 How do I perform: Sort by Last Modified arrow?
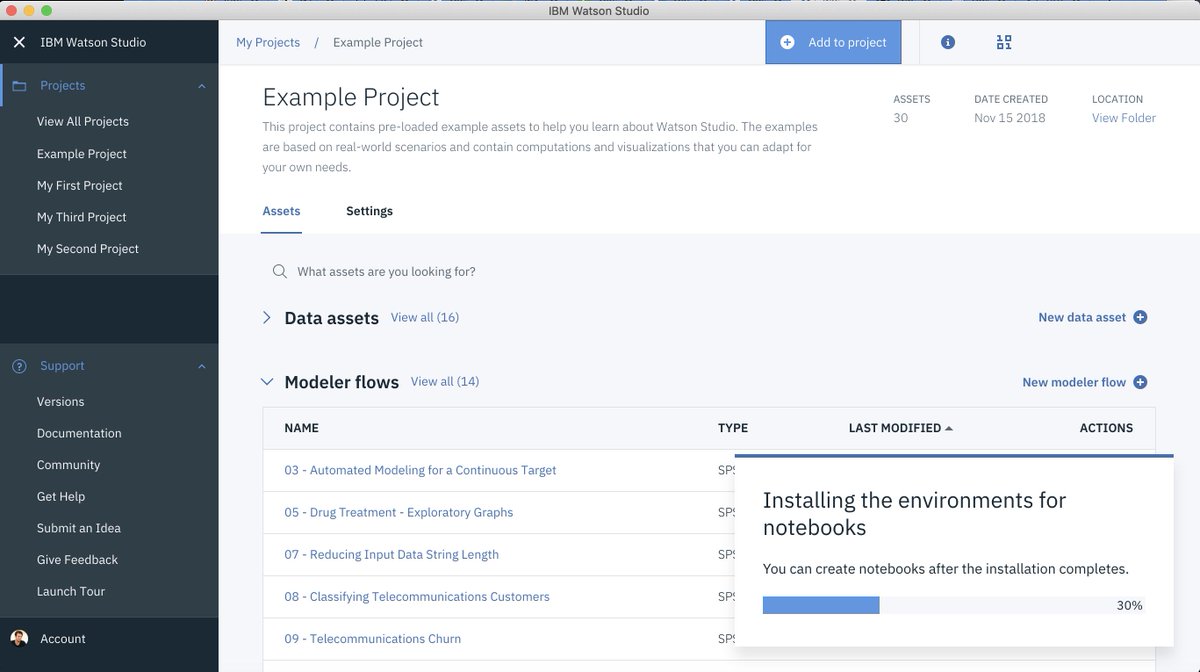coord(949,428)
